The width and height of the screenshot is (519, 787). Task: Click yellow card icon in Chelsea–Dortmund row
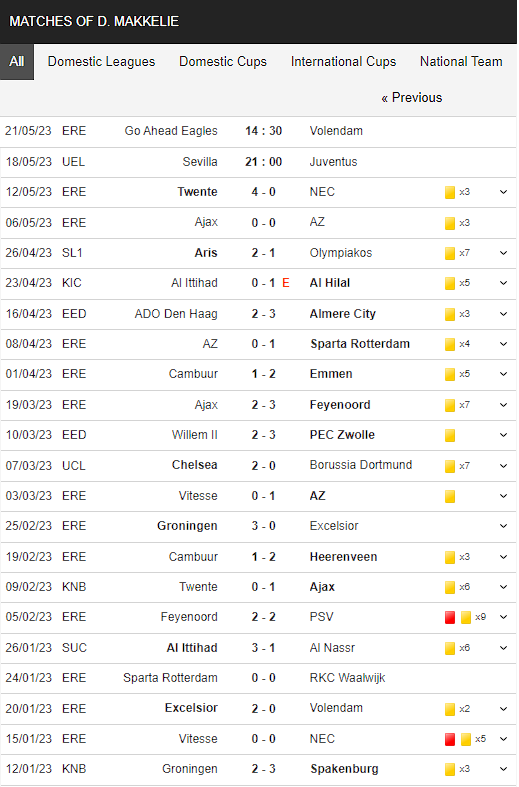tap(450, 466)
